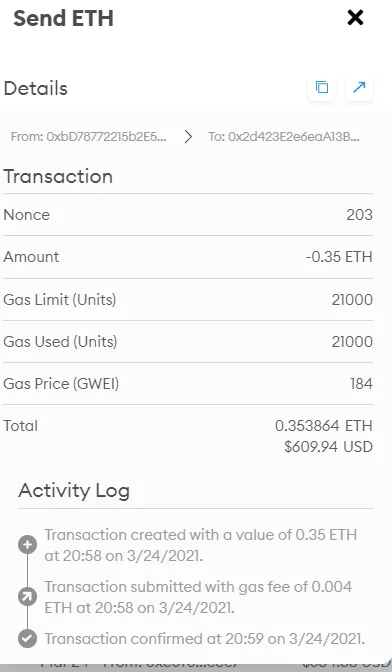
Task: Click the confirmed at 20:59 log entry
Action: pyautogui.click(x=205, y=639)
